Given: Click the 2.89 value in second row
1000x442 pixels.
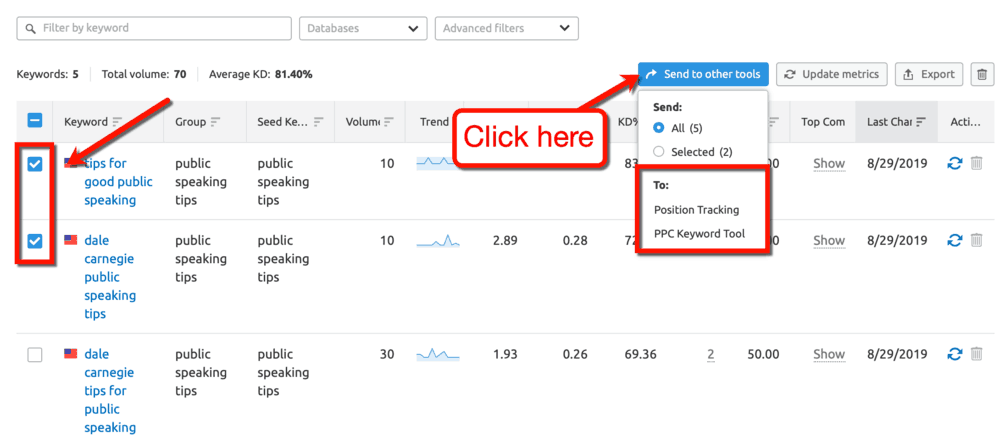Looking at the screenshot, I should coord(505,240).
